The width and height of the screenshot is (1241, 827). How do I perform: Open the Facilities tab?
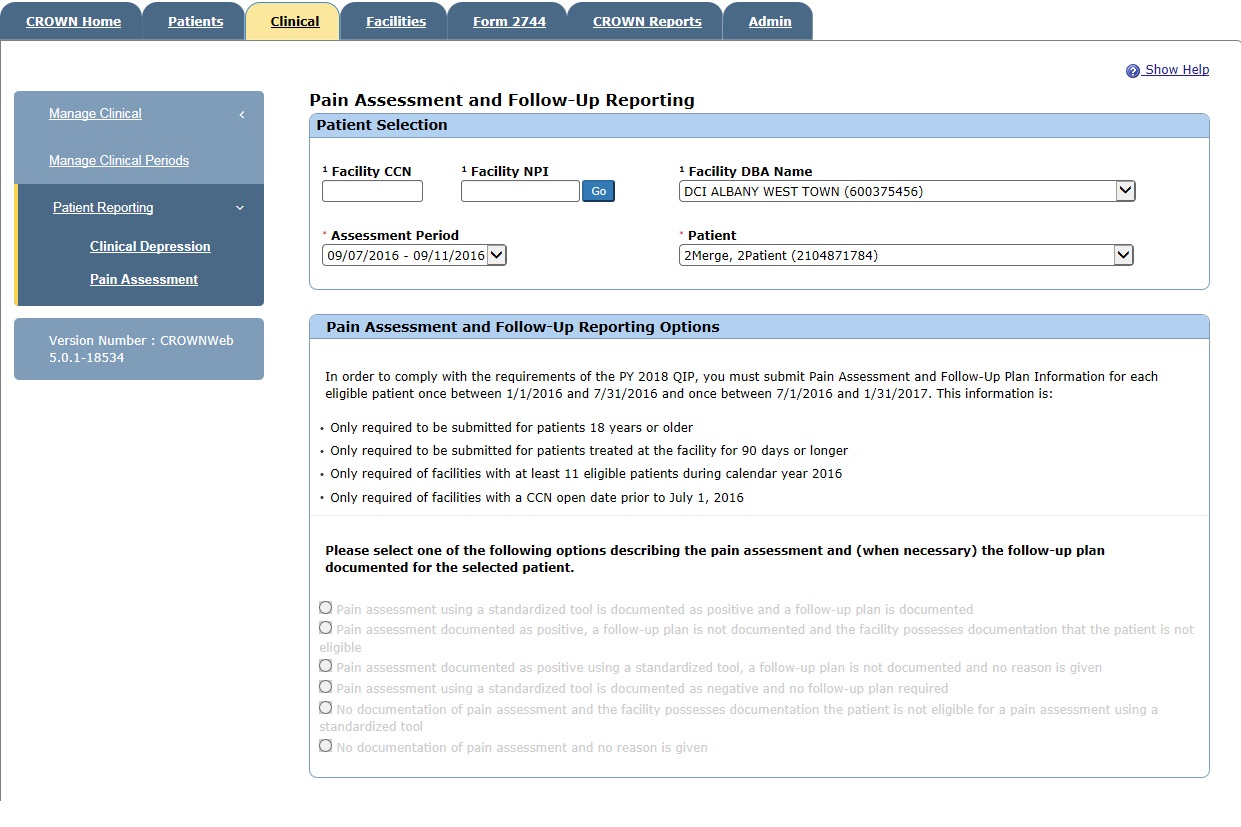pos(395,21)
